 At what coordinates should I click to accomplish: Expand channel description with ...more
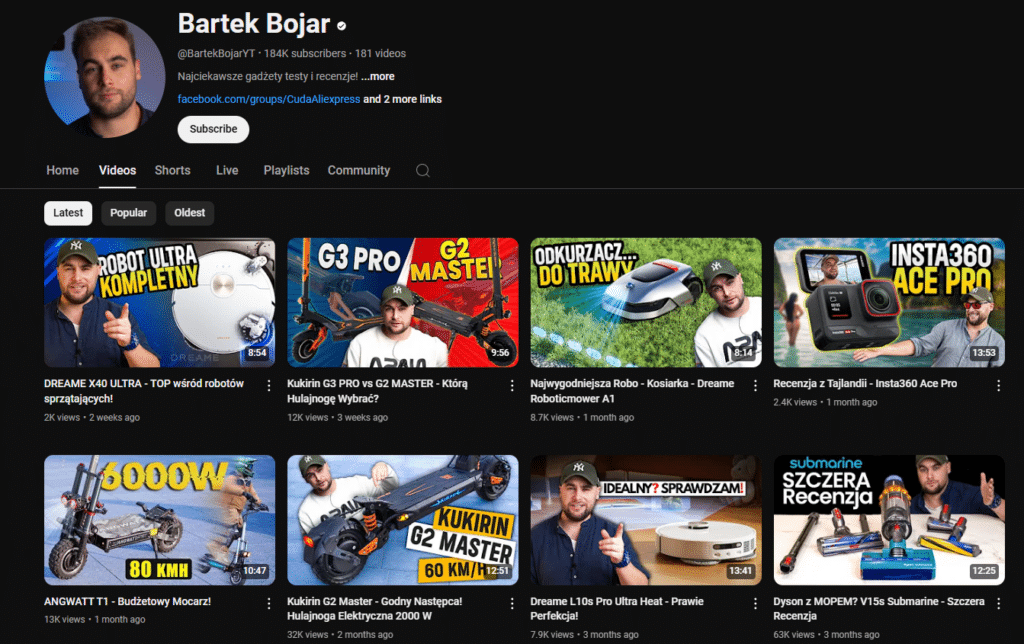point(378,77)
